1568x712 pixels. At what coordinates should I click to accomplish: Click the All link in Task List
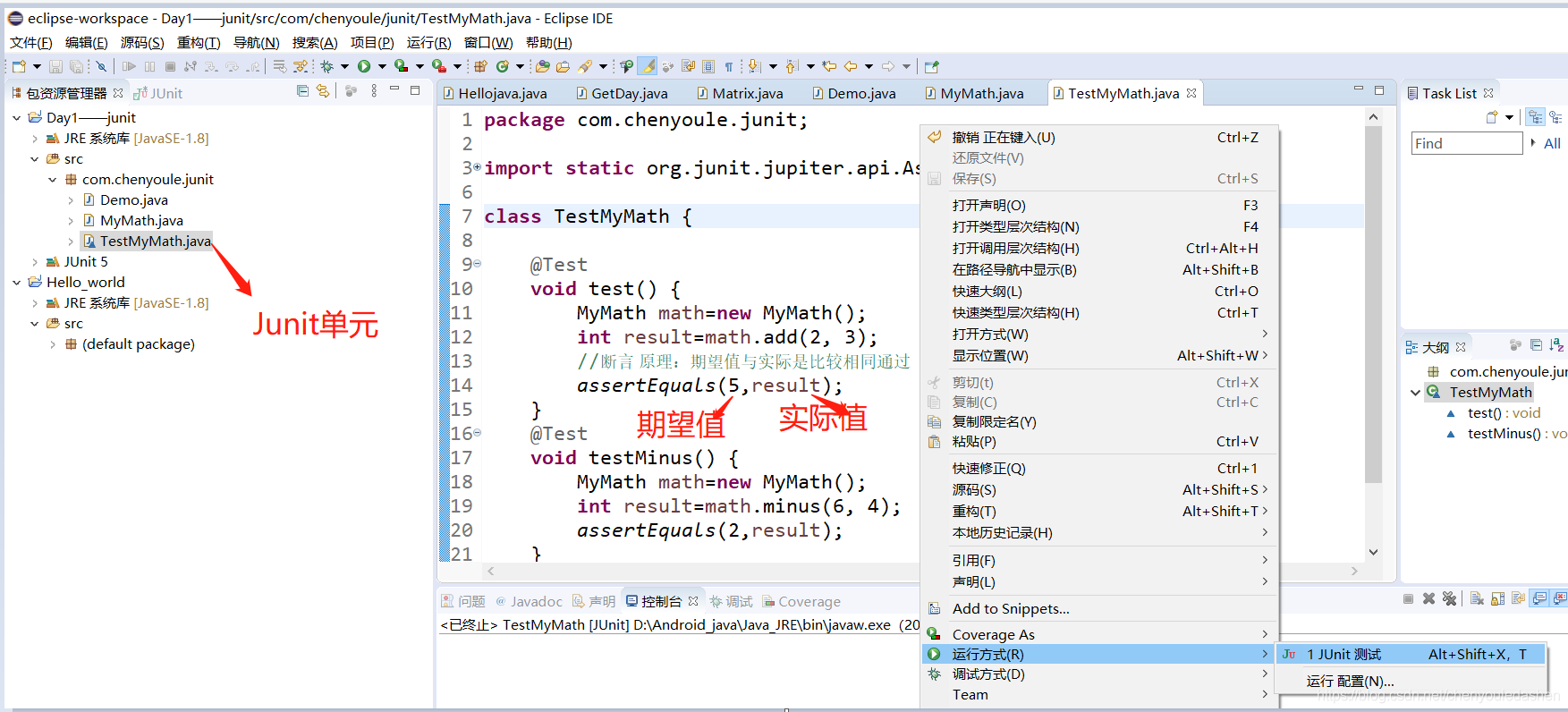[1552, 143]
